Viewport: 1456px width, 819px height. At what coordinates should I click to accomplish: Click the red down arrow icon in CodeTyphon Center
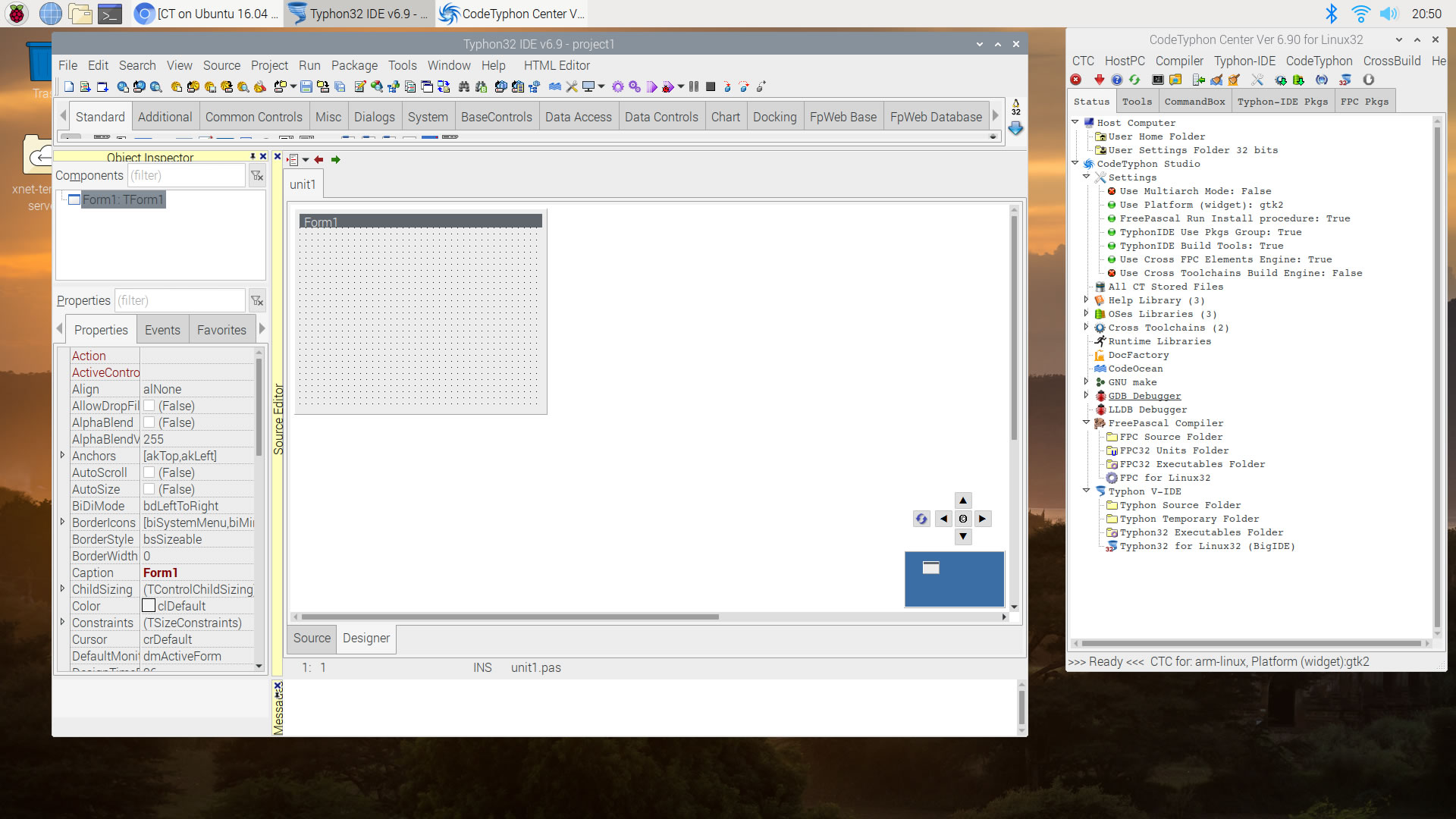coord(1099,80)
